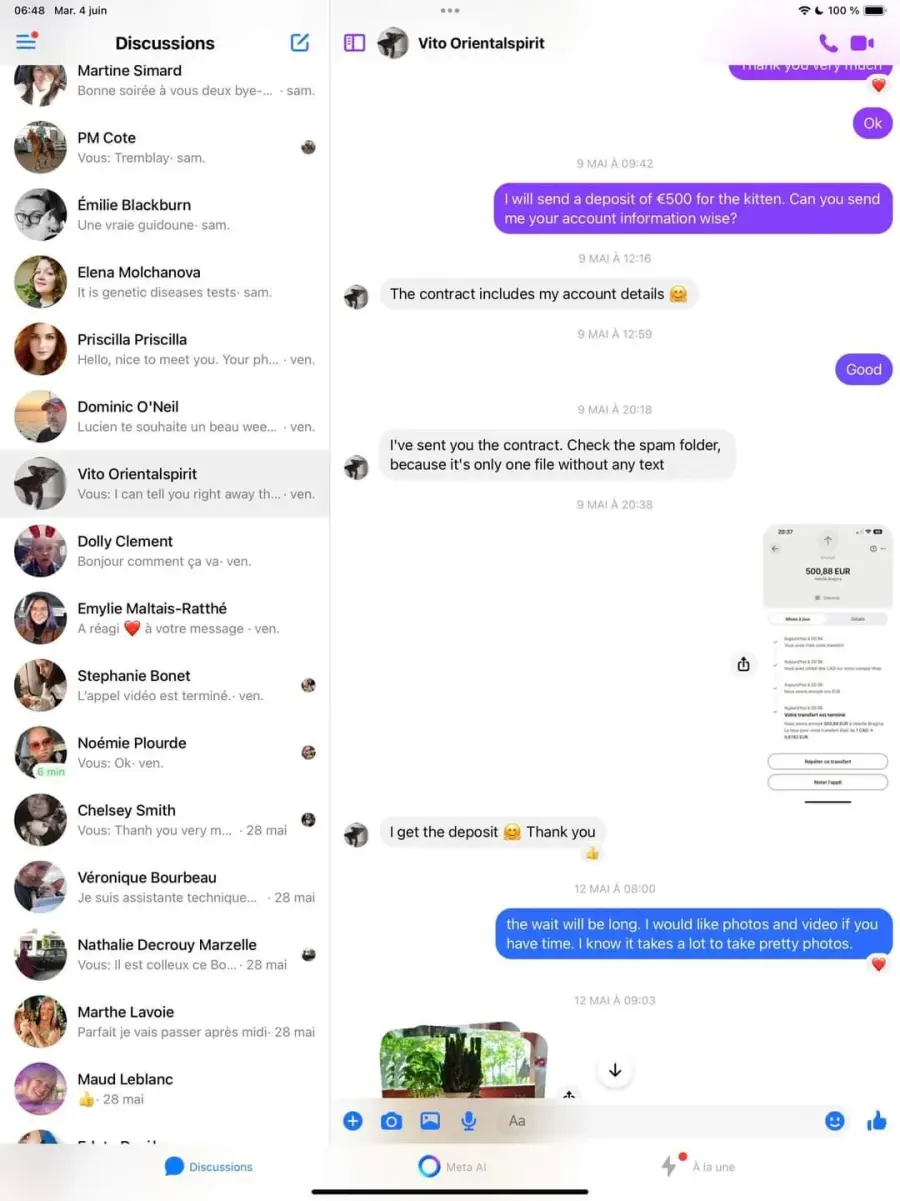The image size is (900, 1201).
Task: Start a video call with Vito
Action: pos(862,43)
